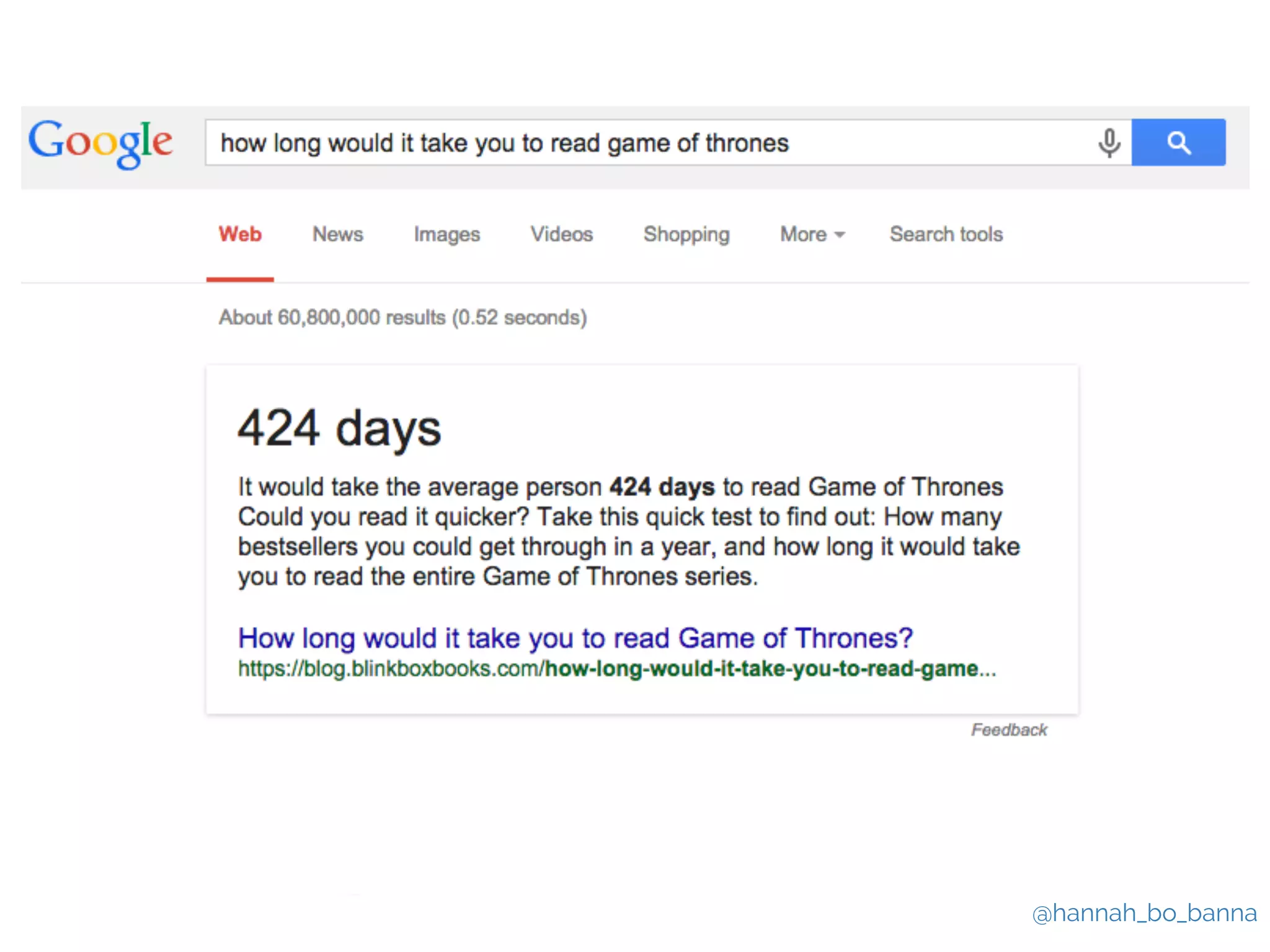Switch to the Web tab
Screen dimensions: 1270x952
coord(240,234)
